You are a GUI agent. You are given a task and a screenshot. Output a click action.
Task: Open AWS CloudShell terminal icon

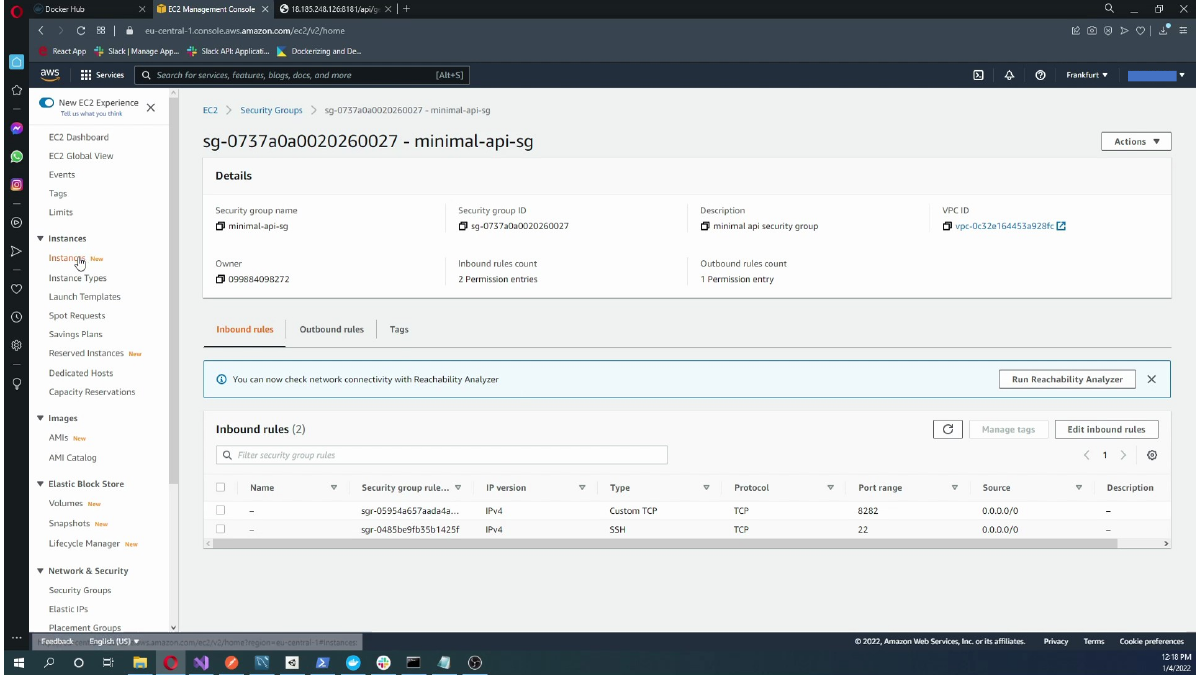point(978,75)
